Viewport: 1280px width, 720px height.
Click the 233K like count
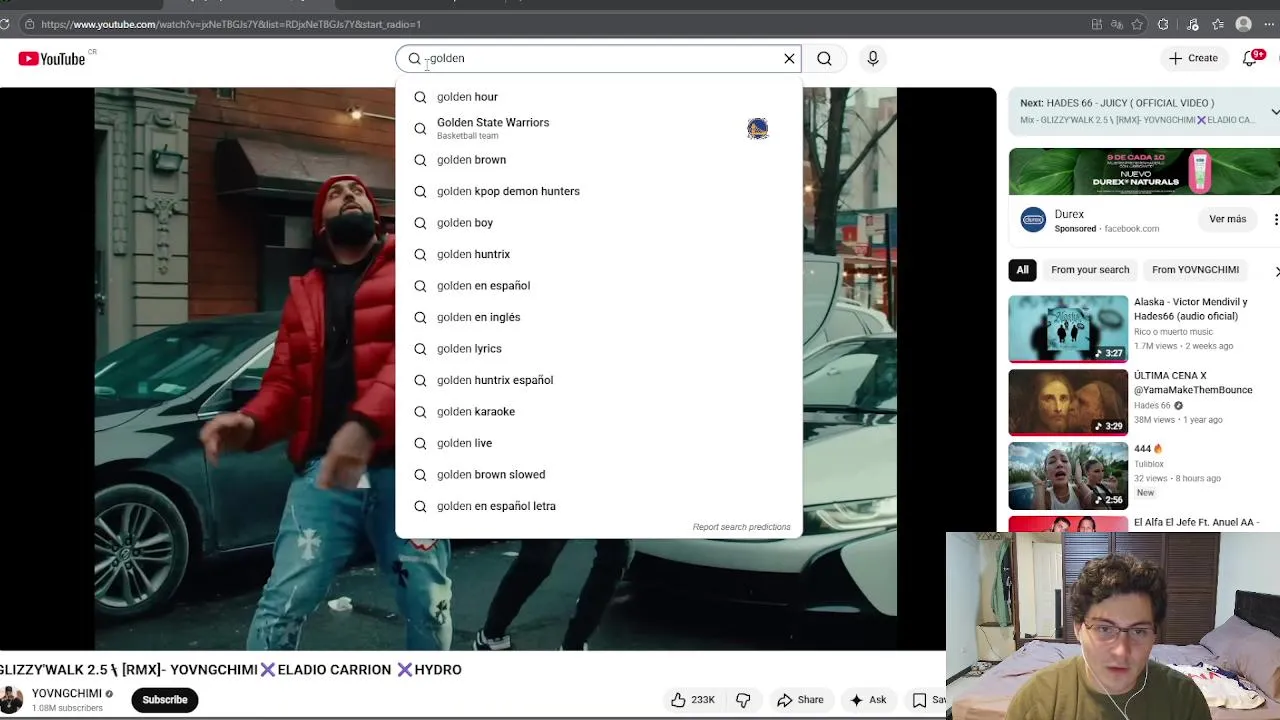(x=703, y=700)
